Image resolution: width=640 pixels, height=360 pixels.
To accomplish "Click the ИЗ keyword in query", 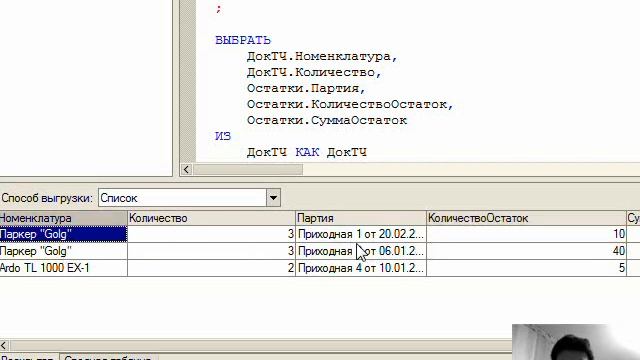I will click(x=223, y=136).
